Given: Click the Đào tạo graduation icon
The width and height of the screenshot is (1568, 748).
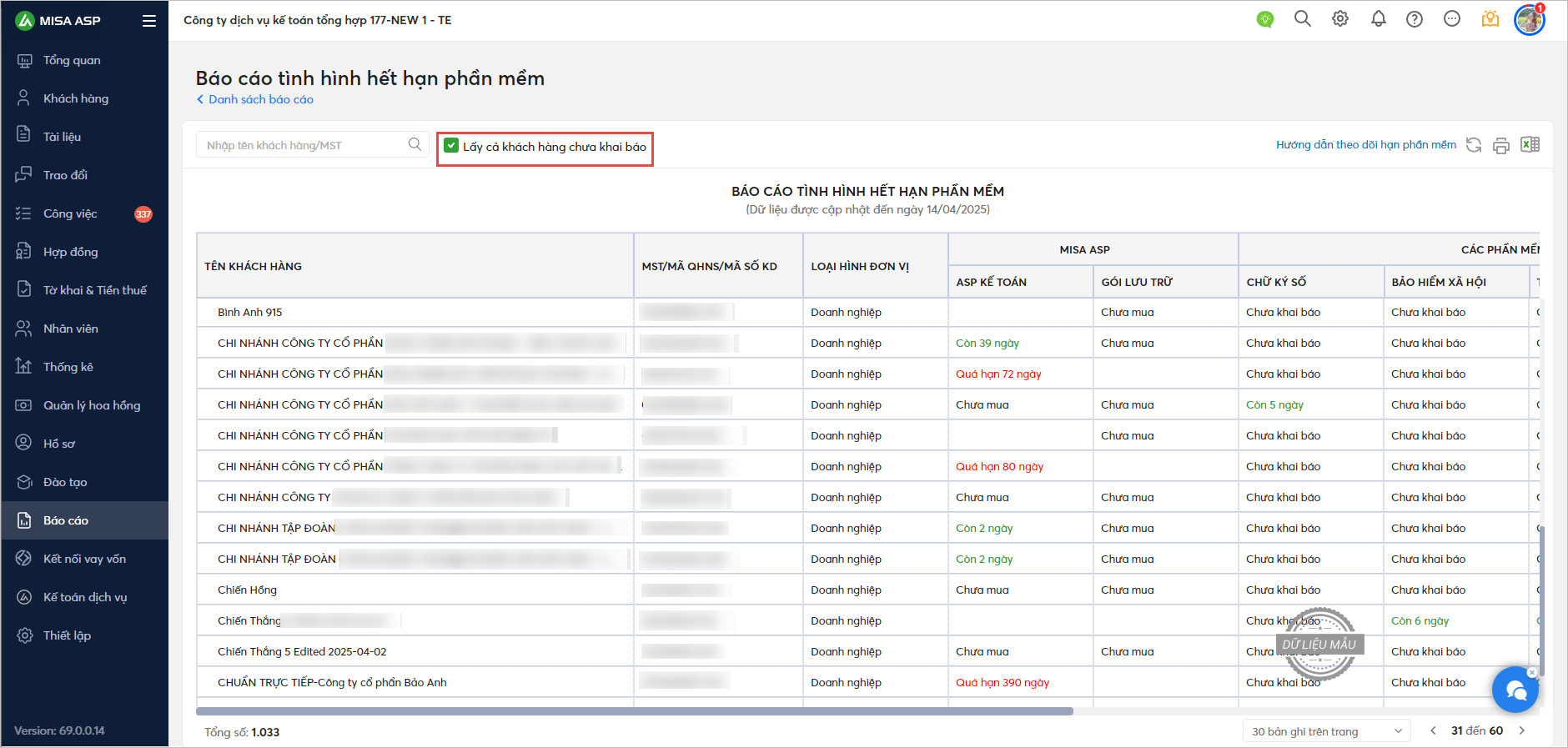Looking at the screenshot, I should [x=24, y=481].
